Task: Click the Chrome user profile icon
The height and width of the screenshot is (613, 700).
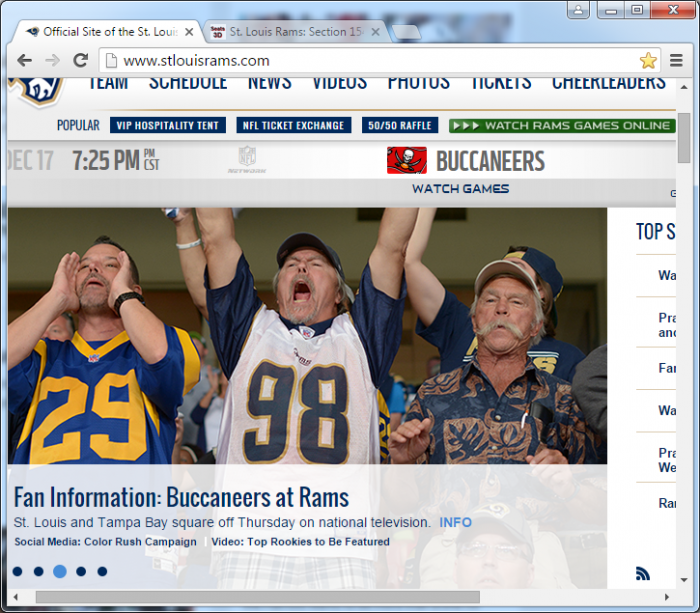Action: tap(578, 9)
